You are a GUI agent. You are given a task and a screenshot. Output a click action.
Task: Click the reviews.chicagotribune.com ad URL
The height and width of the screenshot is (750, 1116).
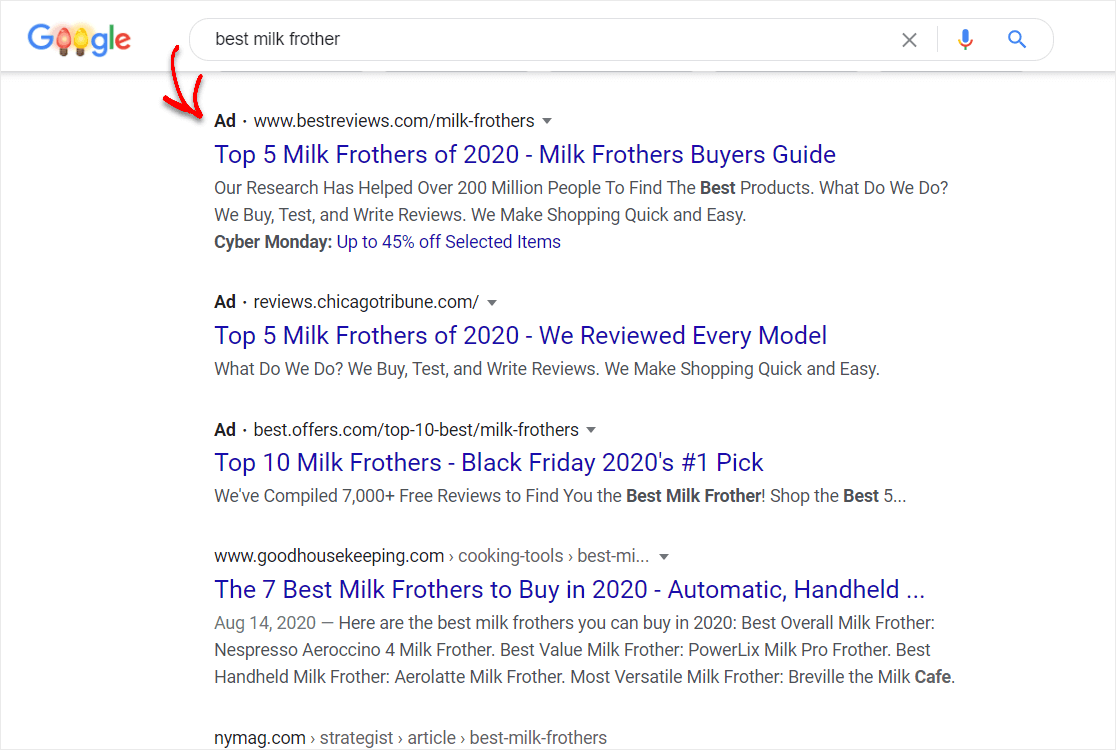point(366,302)
